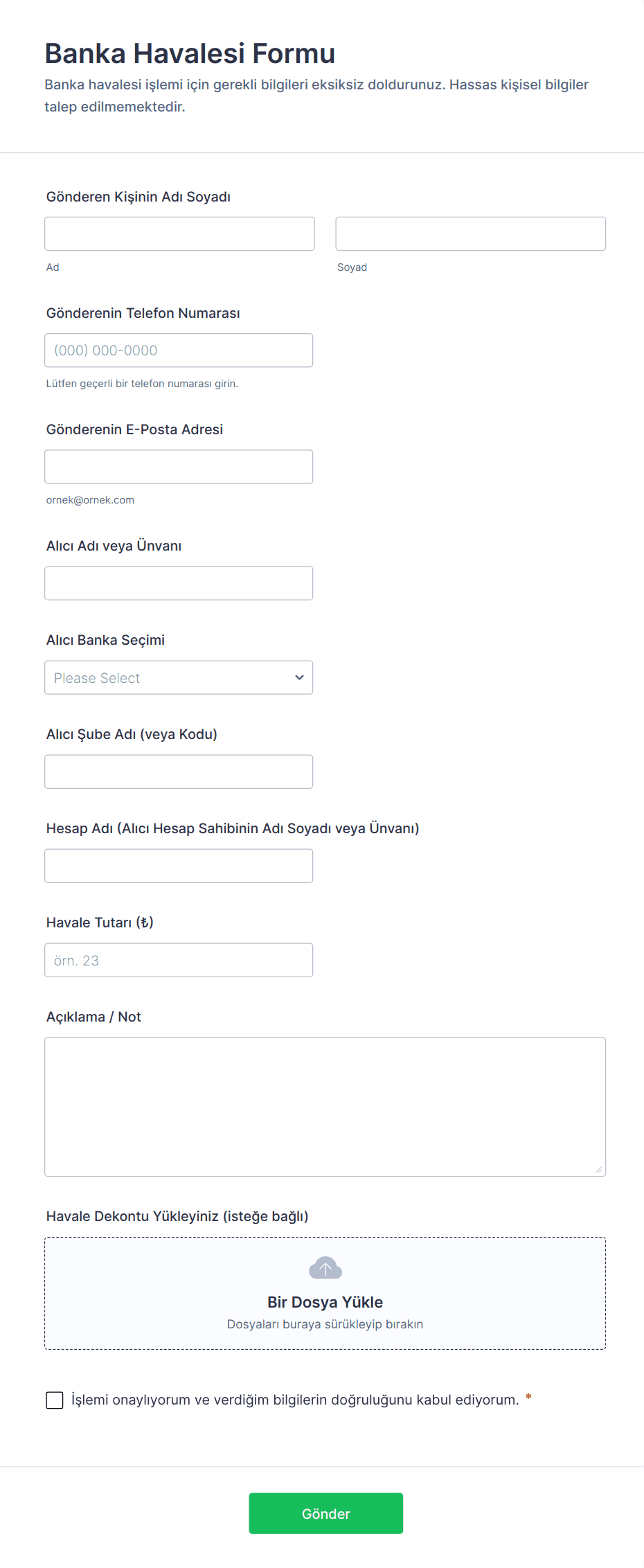The image size is (644, 1568).
Task: Click the Alıcı Banka Seçimi dropdown arrow
Action: [299, 677]
